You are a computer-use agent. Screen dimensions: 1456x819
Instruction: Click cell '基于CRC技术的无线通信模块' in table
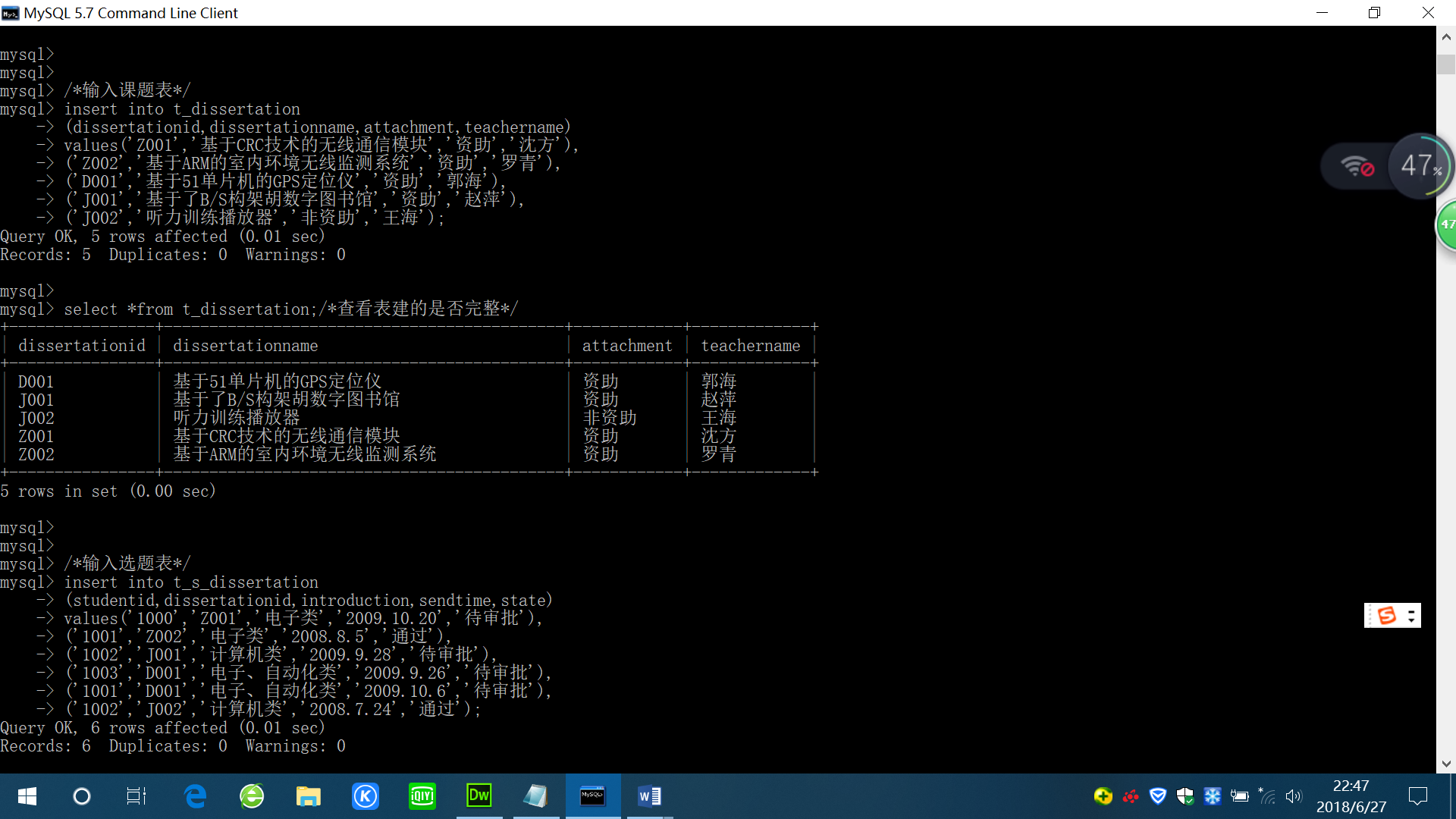coord(287,436)
